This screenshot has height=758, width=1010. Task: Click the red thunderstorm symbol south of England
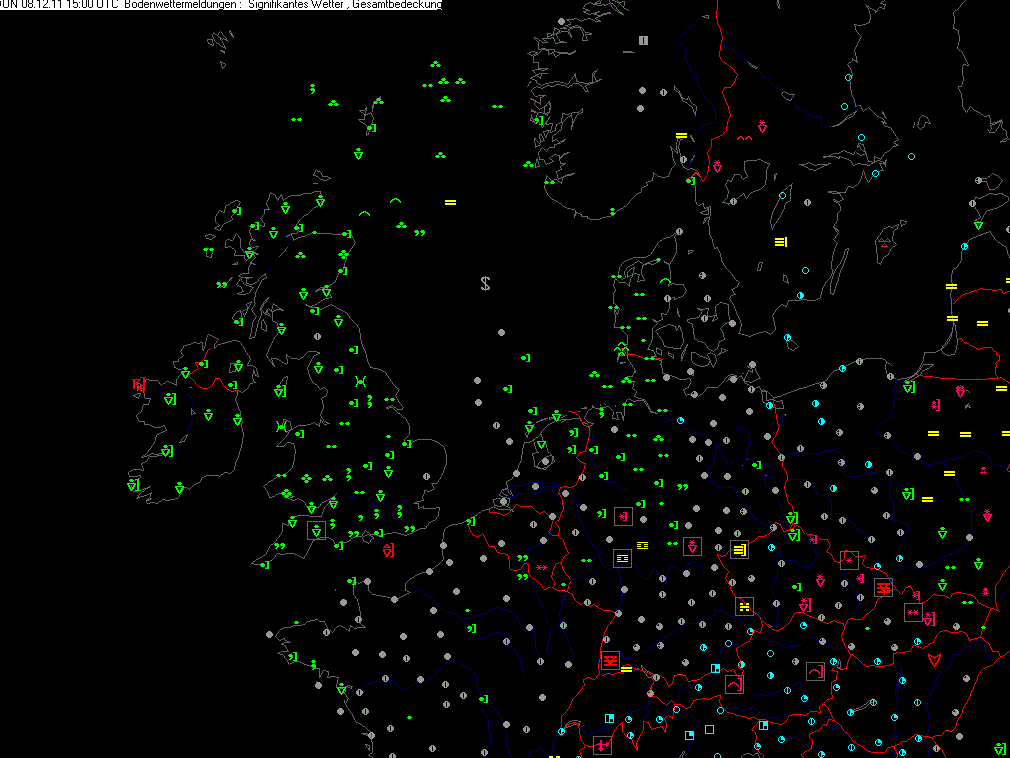coord(388,550)
